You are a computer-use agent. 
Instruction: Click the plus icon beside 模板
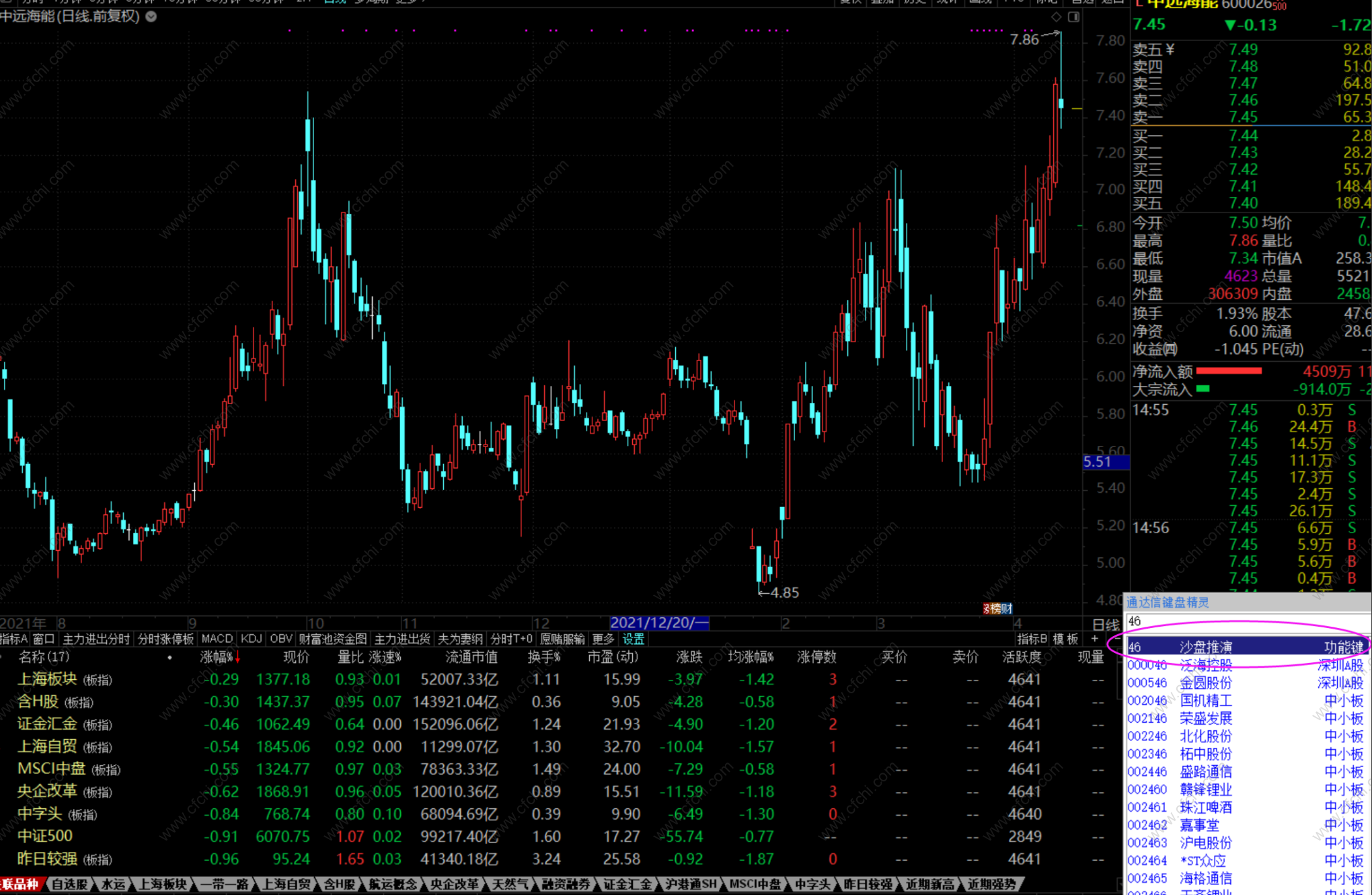(1094, 639)
